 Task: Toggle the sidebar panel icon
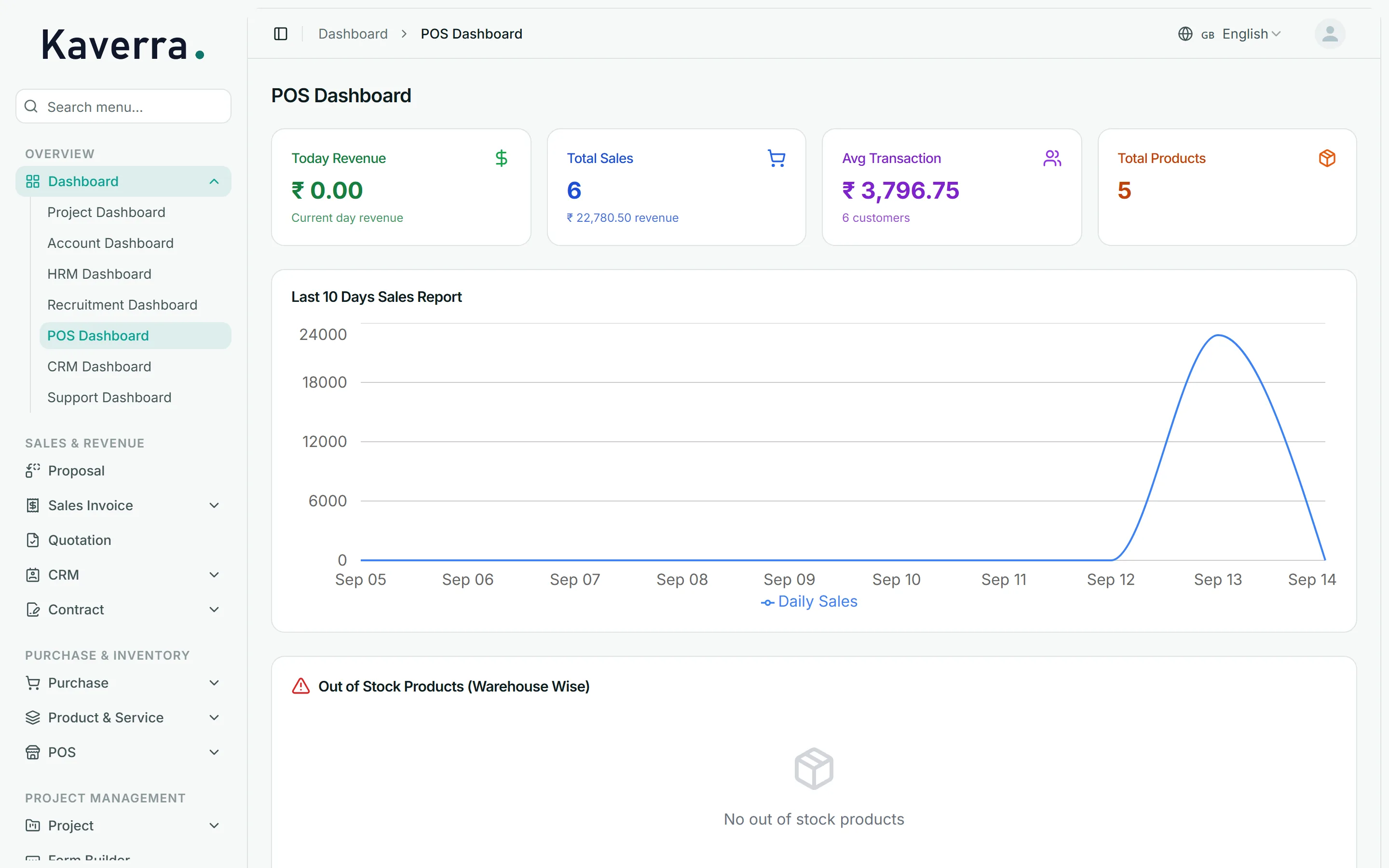(281, 34)
